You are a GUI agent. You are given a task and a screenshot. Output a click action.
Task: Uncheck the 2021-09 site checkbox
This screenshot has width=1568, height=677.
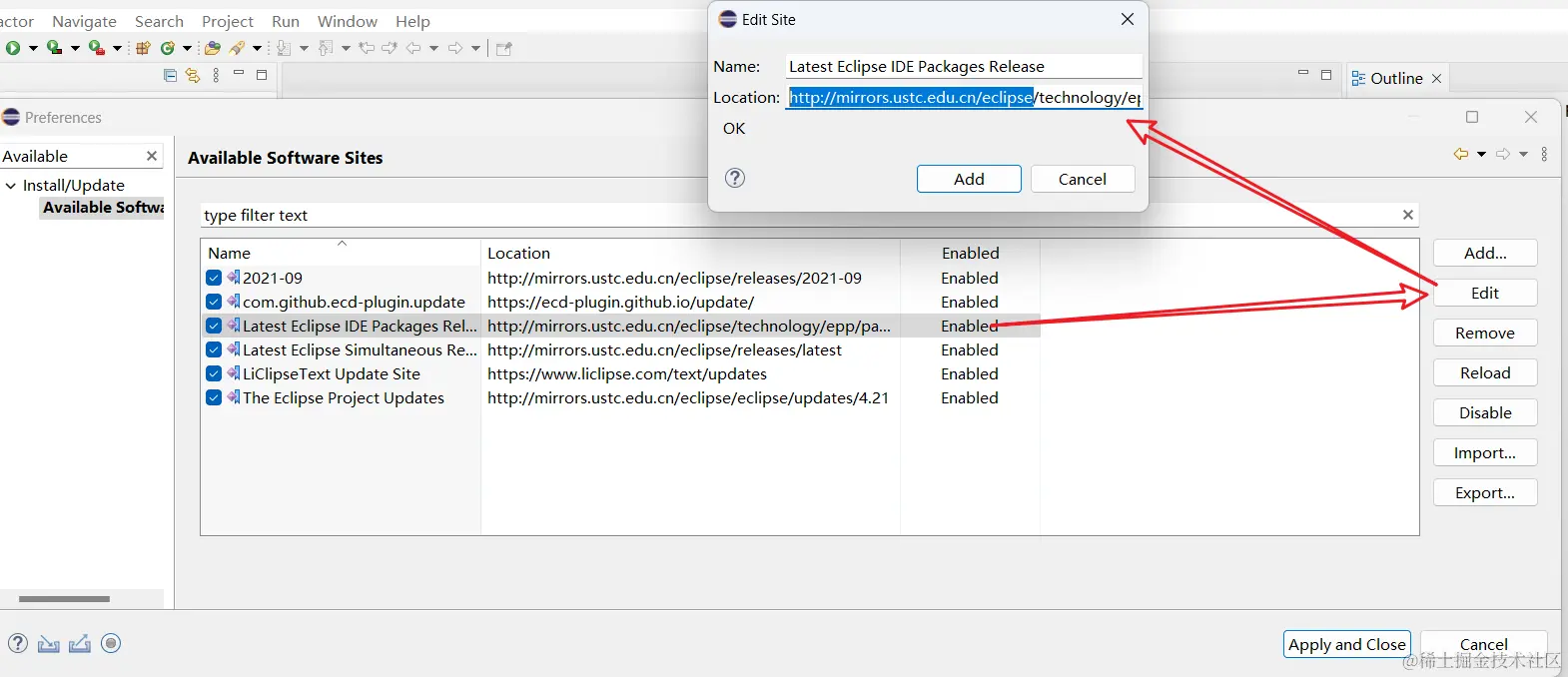tap(214, 278)
